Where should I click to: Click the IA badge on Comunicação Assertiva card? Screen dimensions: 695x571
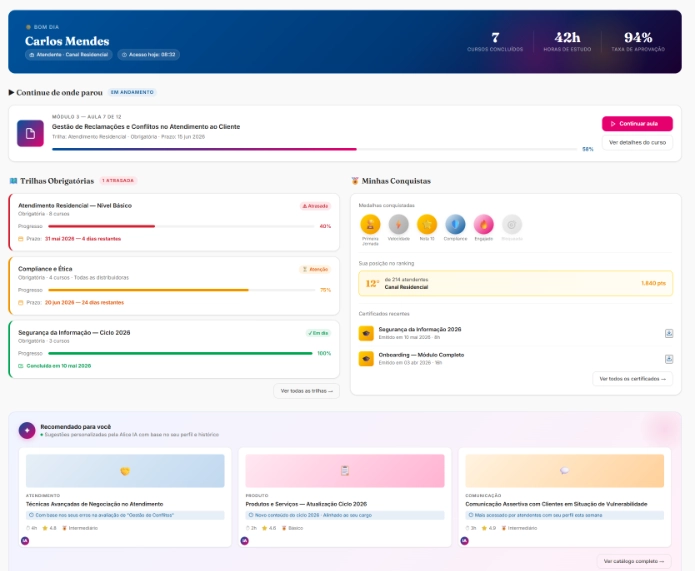(x=465, y=541)
